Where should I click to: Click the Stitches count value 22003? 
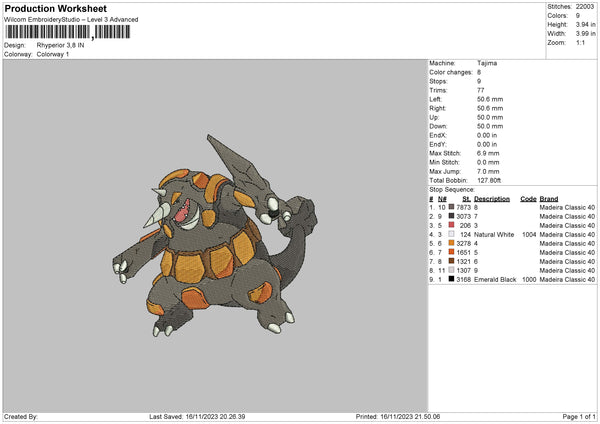tap(586, 6)
